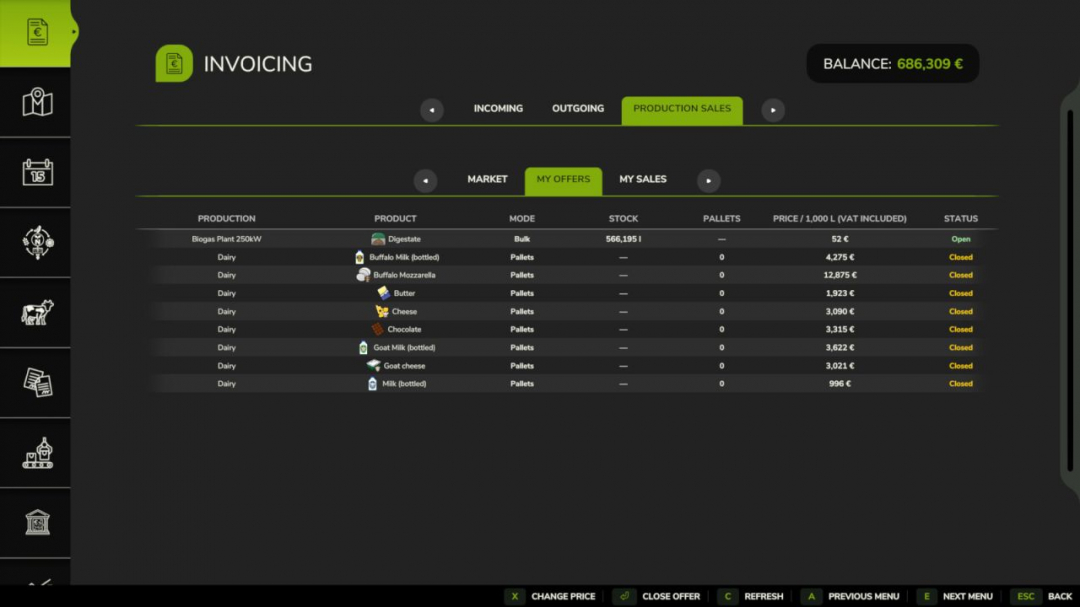Click the Mode column header

521,218
